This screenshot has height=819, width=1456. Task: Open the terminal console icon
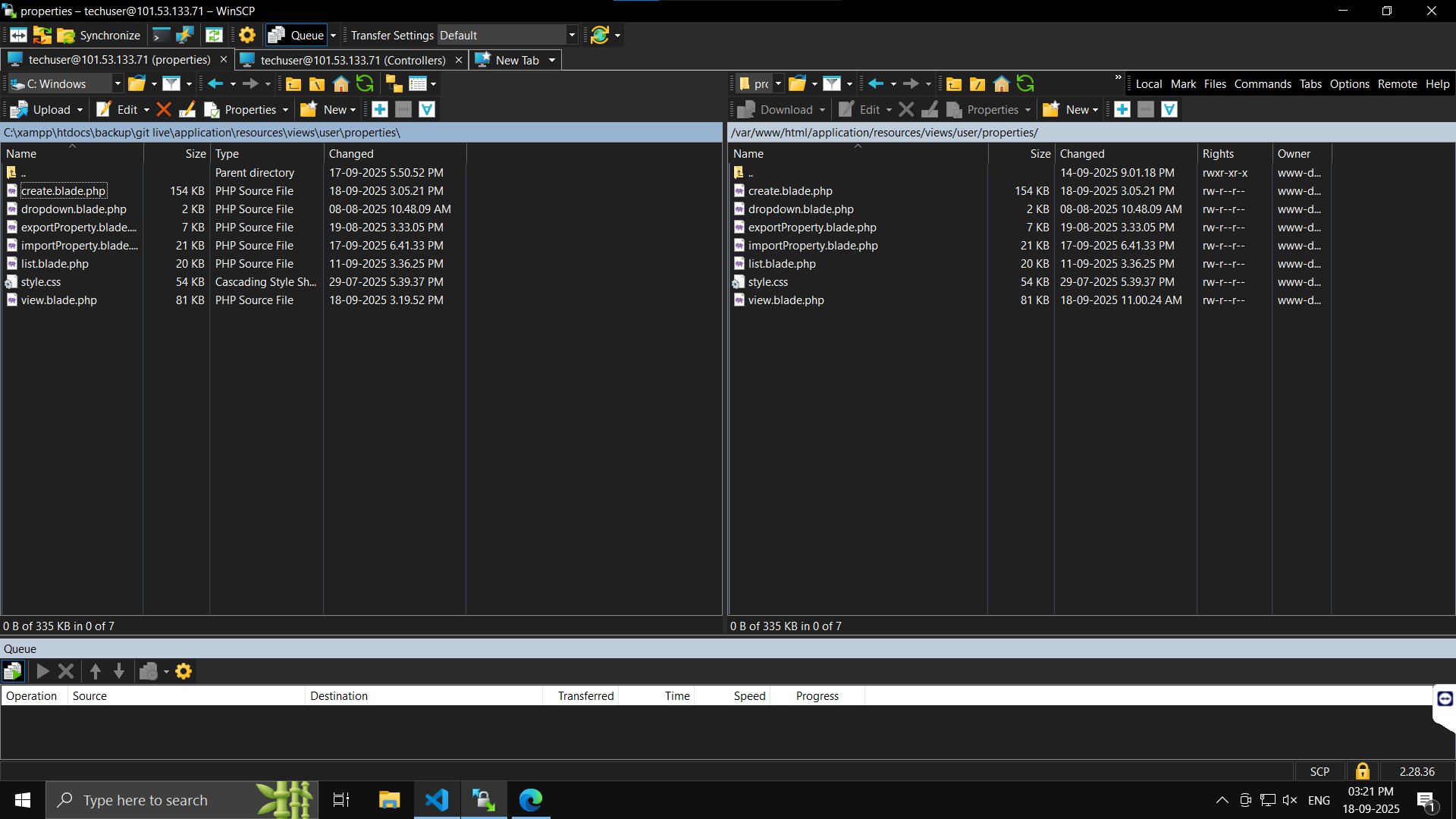[161, 35]
